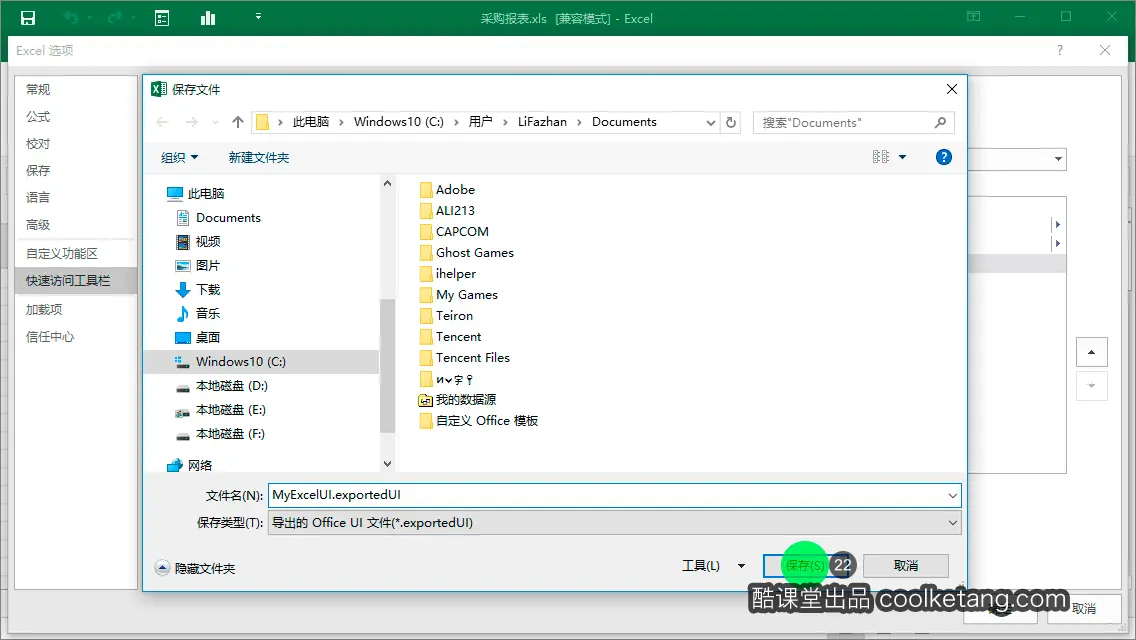The height and width of the screenshot is (640, 1136).
Task: Click the Undo icon in Excel title bar
Action: tap(70, 18)
